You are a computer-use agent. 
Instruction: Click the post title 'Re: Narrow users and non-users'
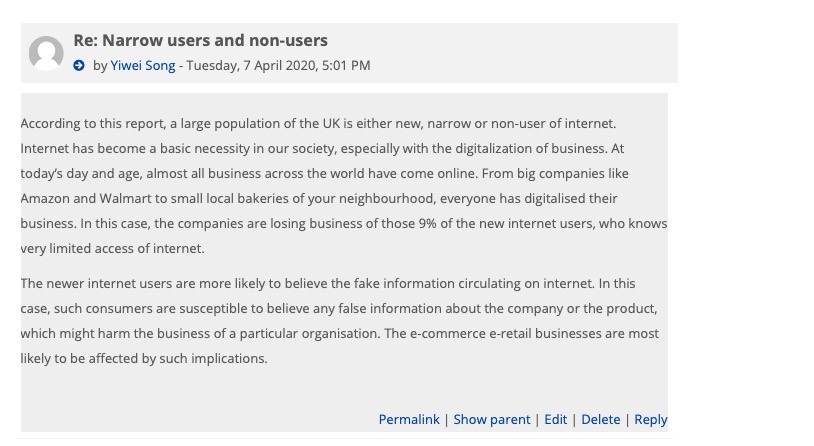[200, 41]
